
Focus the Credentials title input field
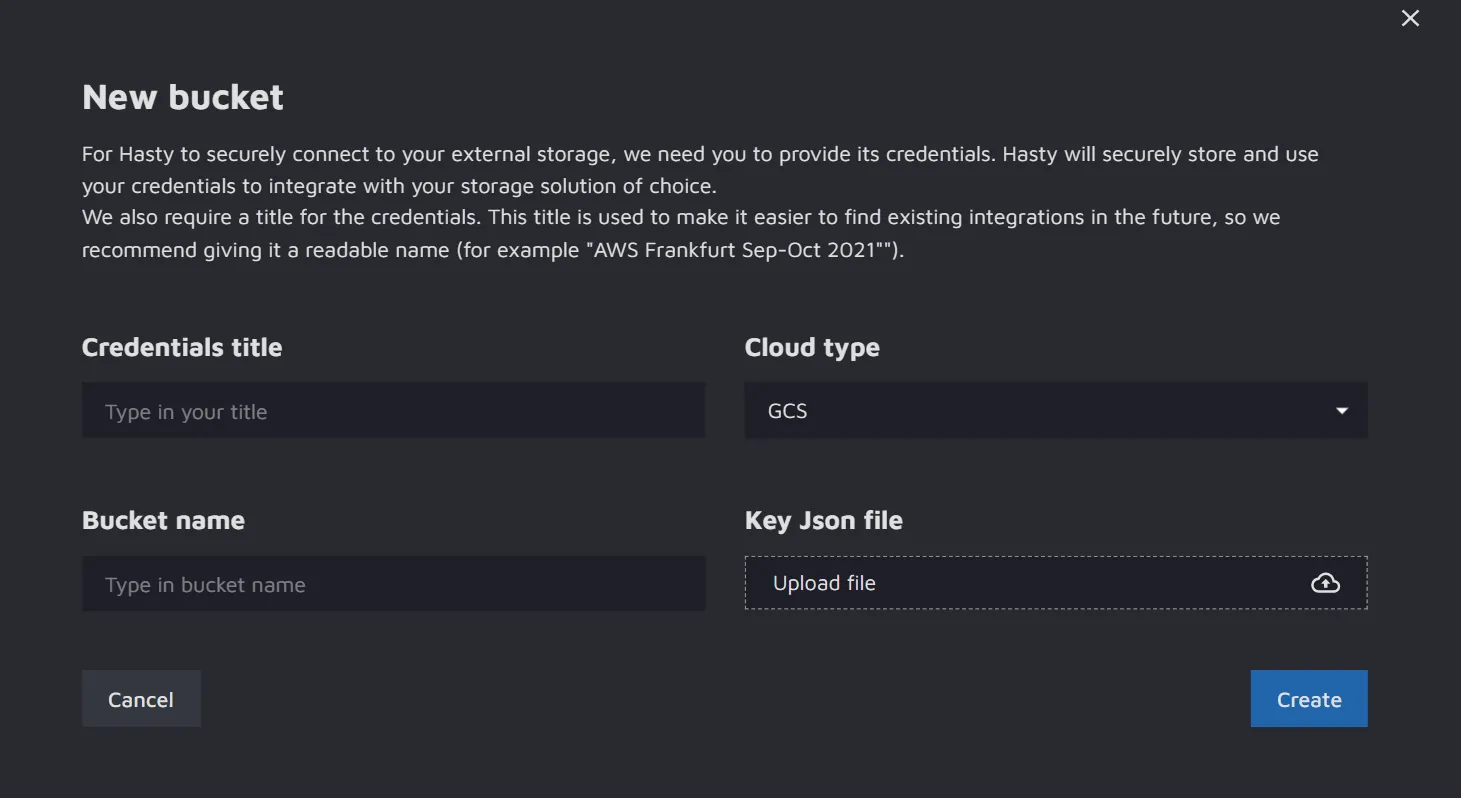pos(393,411)
